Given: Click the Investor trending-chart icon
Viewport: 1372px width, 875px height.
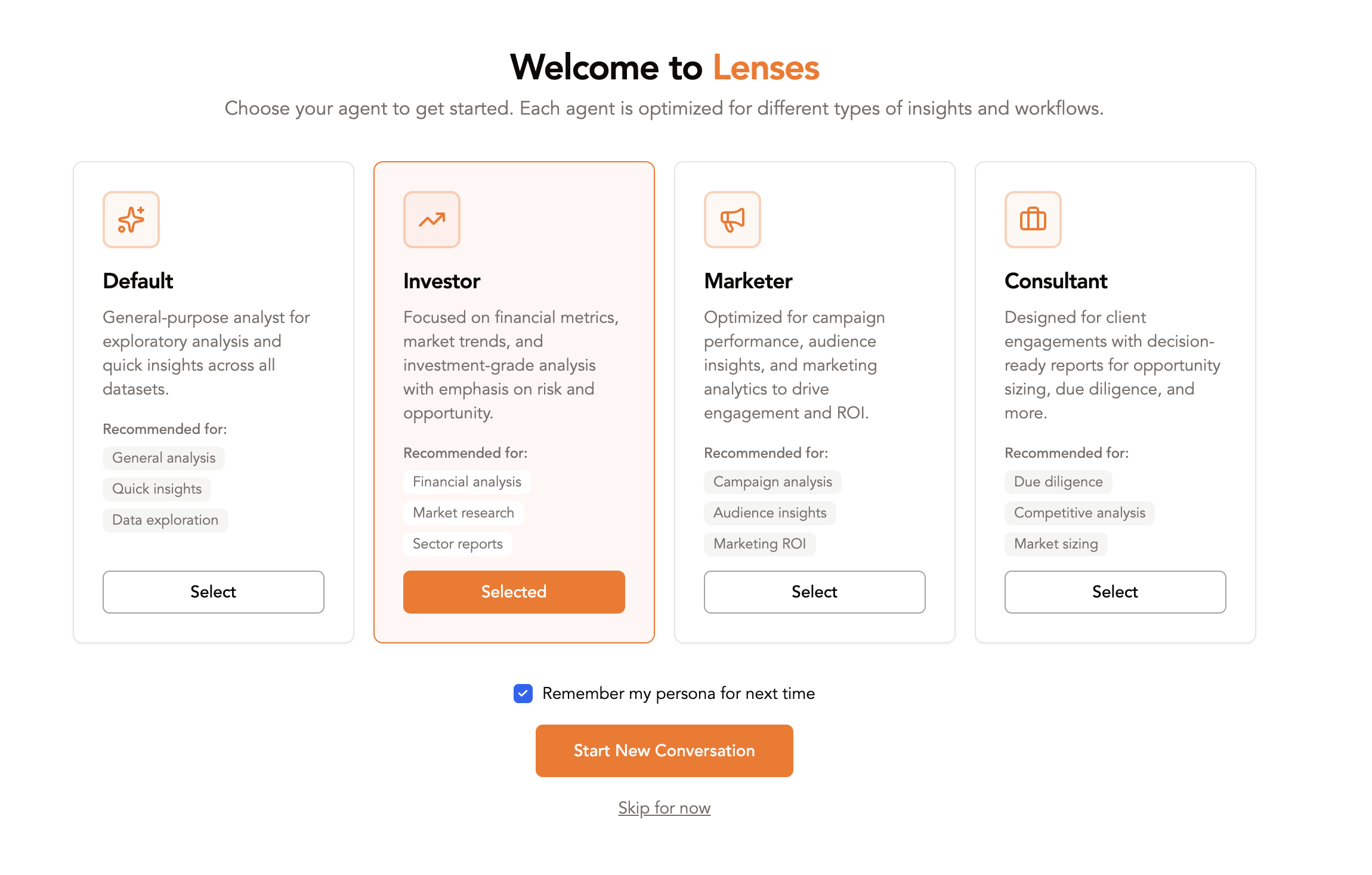Looking at the screenshot, I should [432, 220].
